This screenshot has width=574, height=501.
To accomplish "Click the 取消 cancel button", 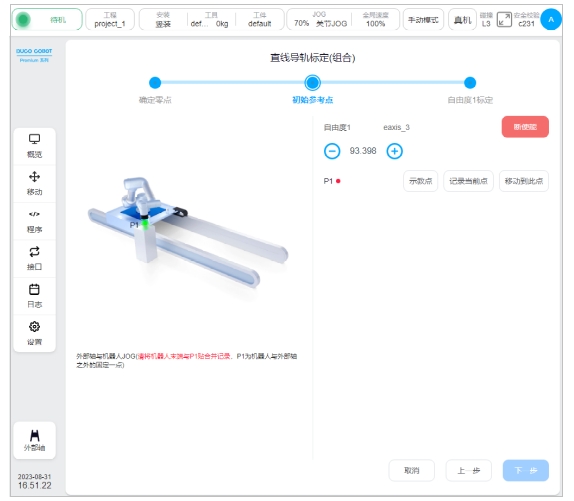I will pyautogui.click(x=411, y=470).
